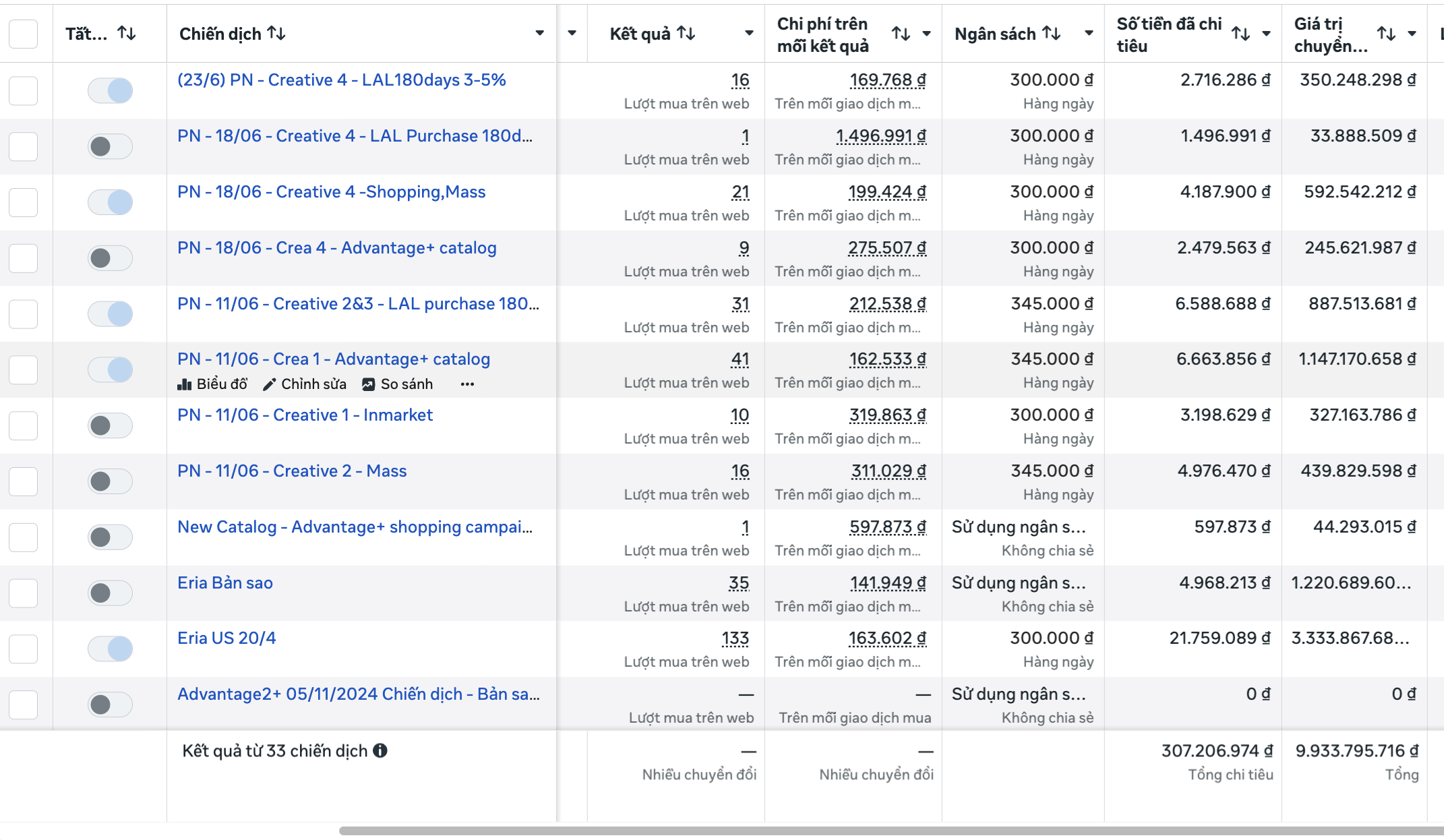Open info icon next to 33 chiến dịch
The height and width of the screenshot is (840, 1444).
click(x=380, y=750)
